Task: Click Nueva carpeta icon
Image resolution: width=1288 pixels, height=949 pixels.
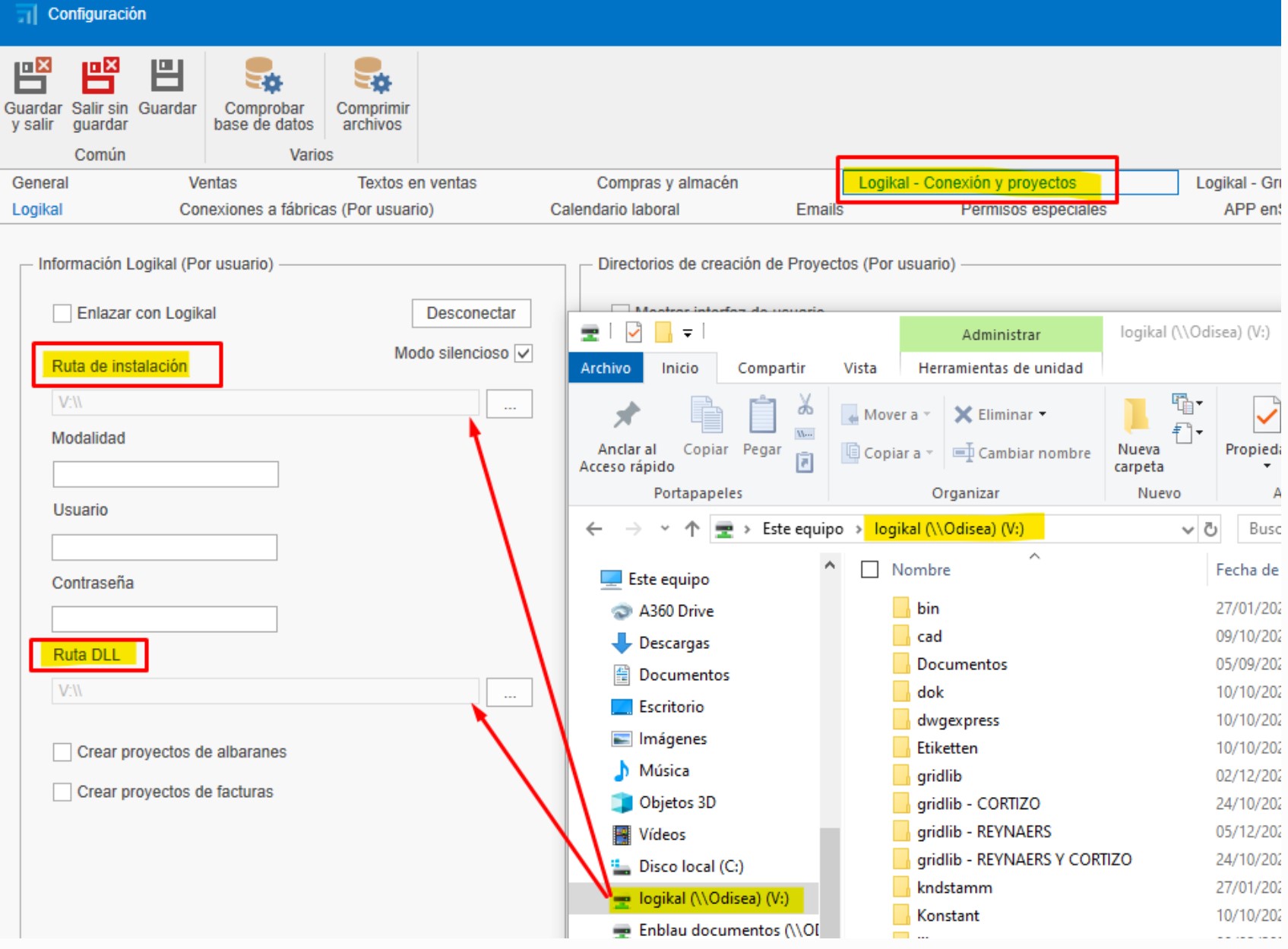Action: pos(1137,416)
